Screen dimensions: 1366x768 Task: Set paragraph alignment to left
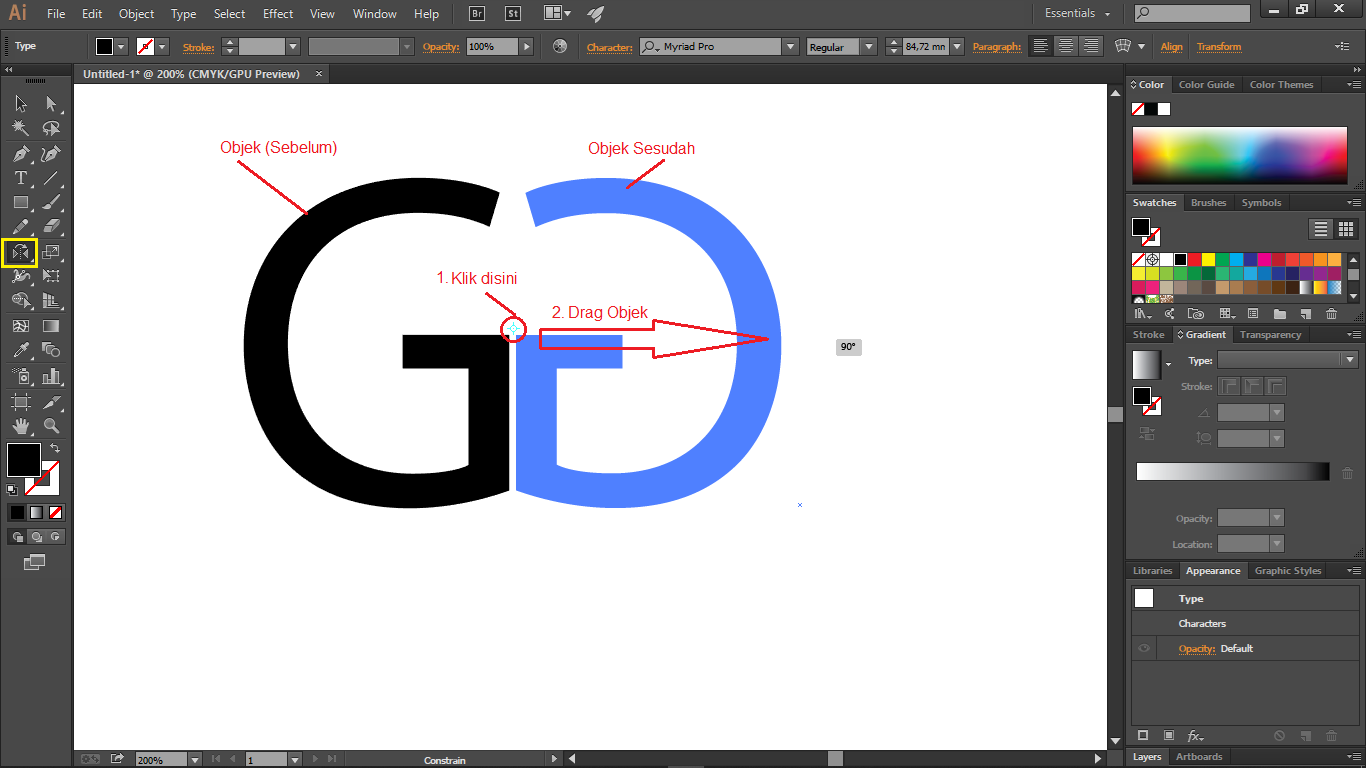coord(1041,46)
